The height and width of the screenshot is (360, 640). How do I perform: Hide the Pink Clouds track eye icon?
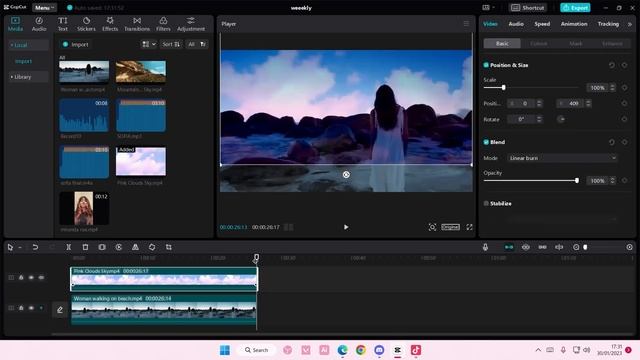pos(31,278)
